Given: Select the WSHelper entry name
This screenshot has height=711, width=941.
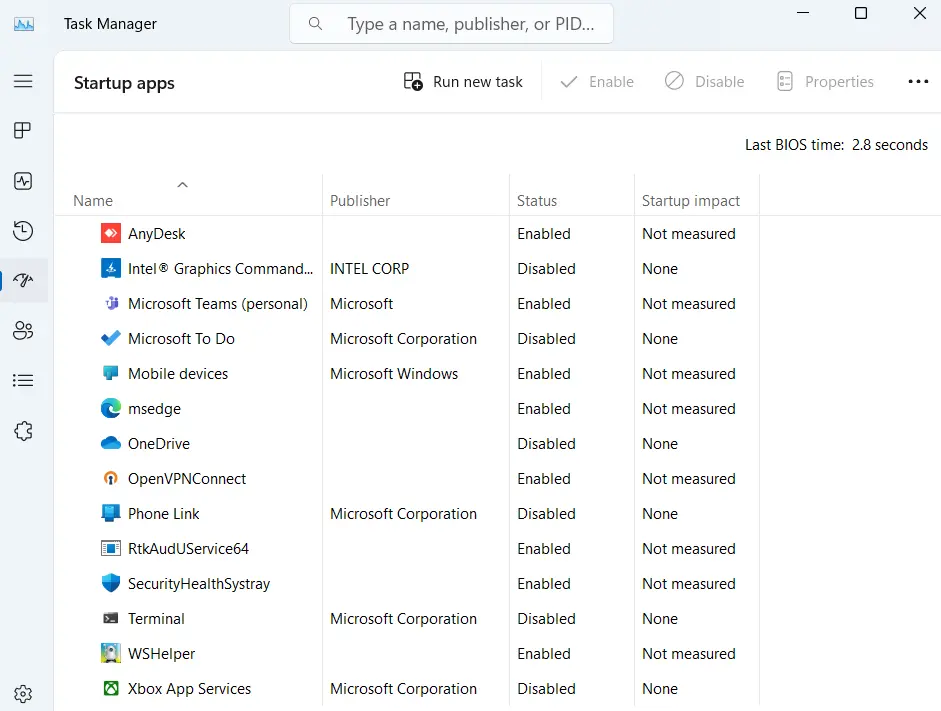Looking at the screenshot, I should click(161, 653).
